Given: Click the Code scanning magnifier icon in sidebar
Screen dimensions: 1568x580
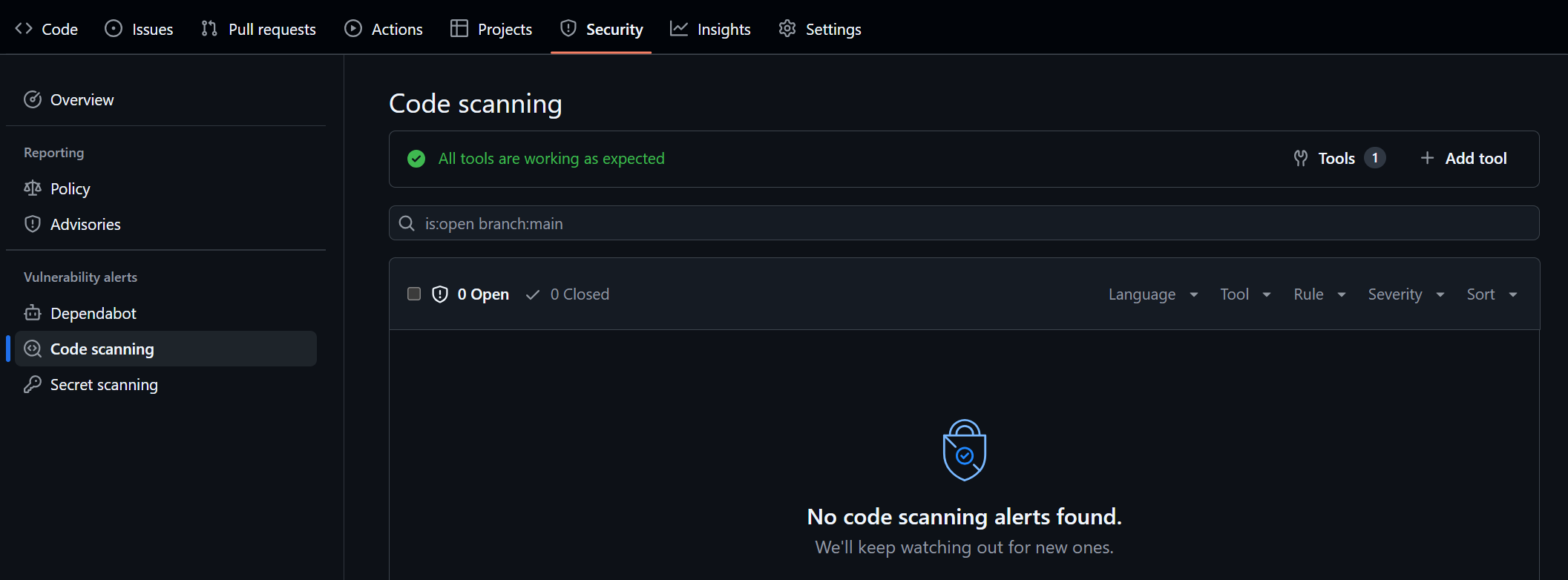Looking at the screenshot, I should tap(33, 349).
